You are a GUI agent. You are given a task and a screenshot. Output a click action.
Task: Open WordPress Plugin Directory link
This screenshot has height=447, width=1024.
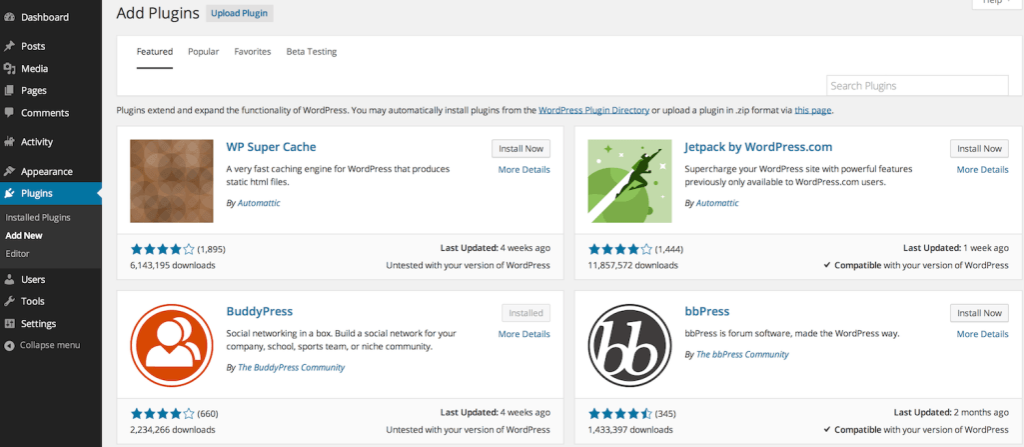tap(594, 110)
